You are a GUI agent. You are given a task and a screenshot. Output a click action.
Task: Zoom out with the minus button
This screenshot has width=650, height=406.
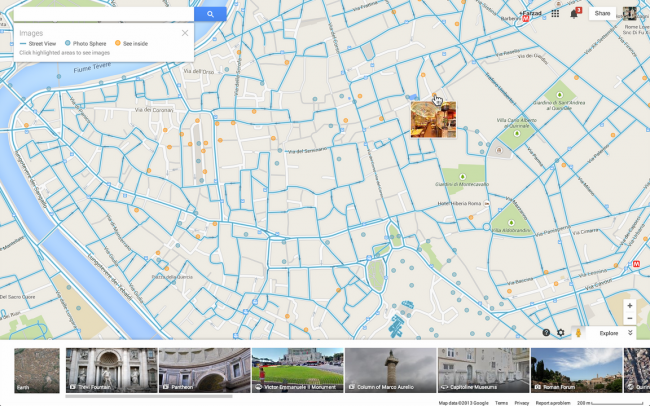click(x=630, y=318)
